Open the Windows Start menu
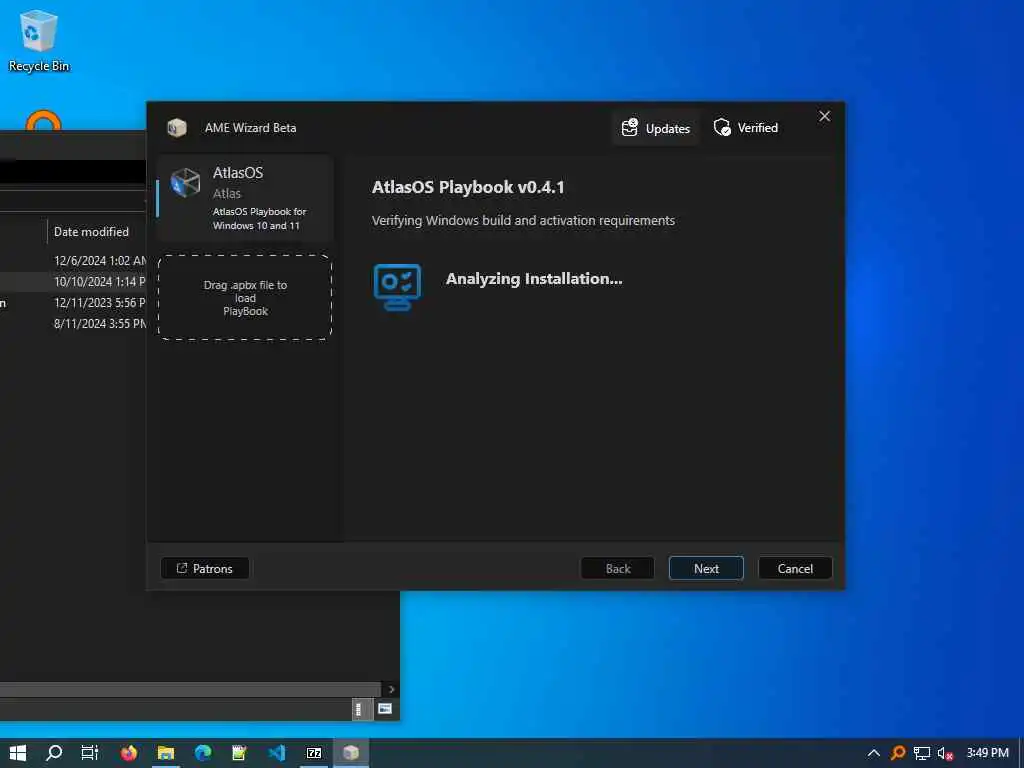 click(18, 753)
